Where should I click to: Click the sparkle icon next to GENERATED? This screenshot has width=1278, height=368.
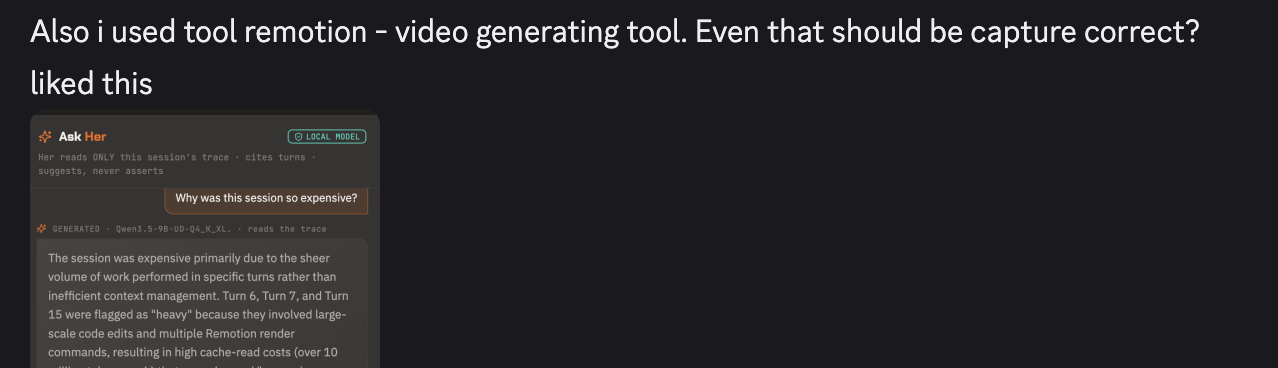43,229
